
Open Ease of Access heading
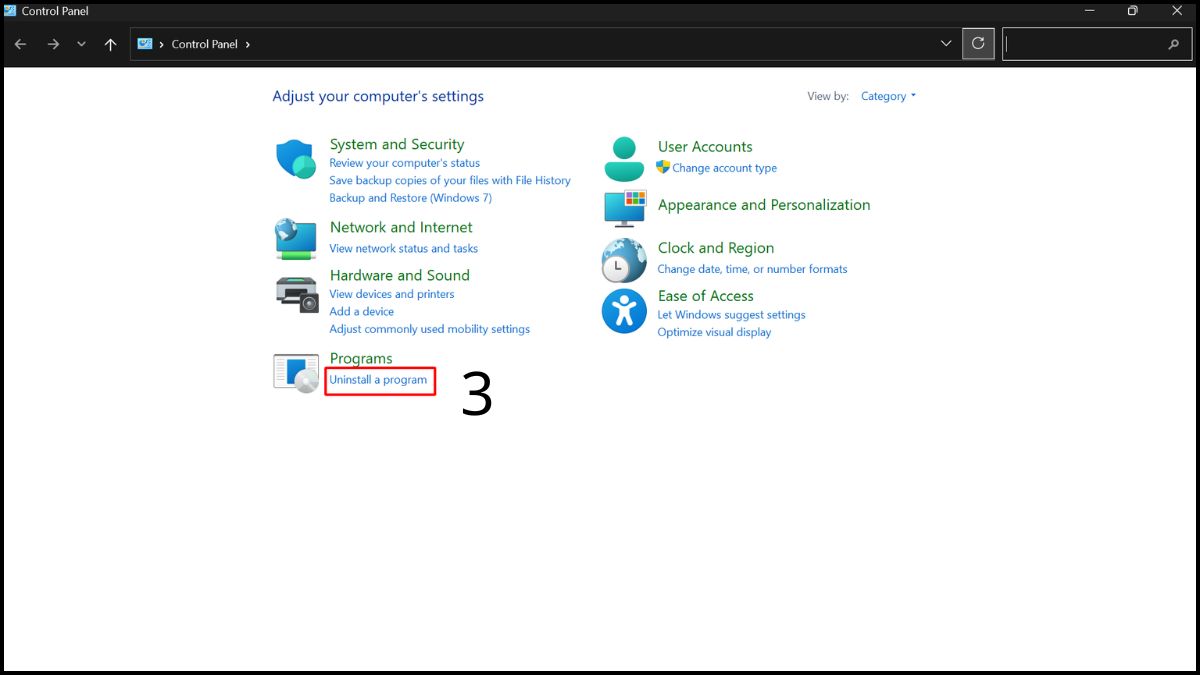(706, 296)
